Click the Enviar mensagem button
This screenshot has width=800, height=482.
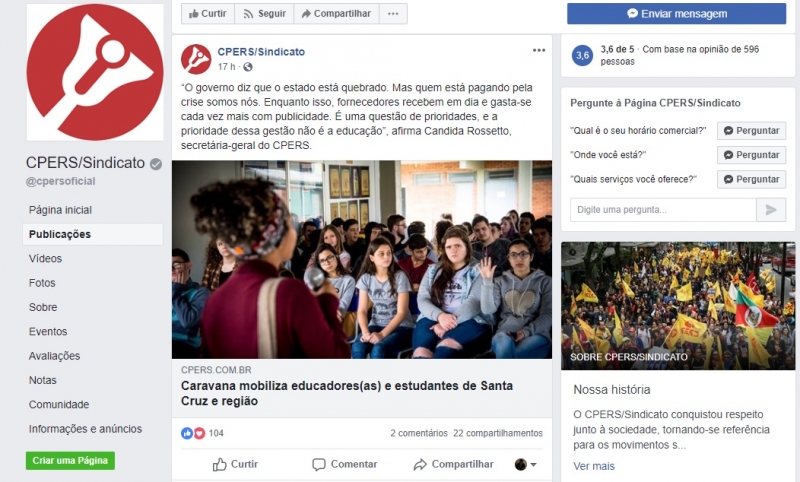[x=677, y=14]
